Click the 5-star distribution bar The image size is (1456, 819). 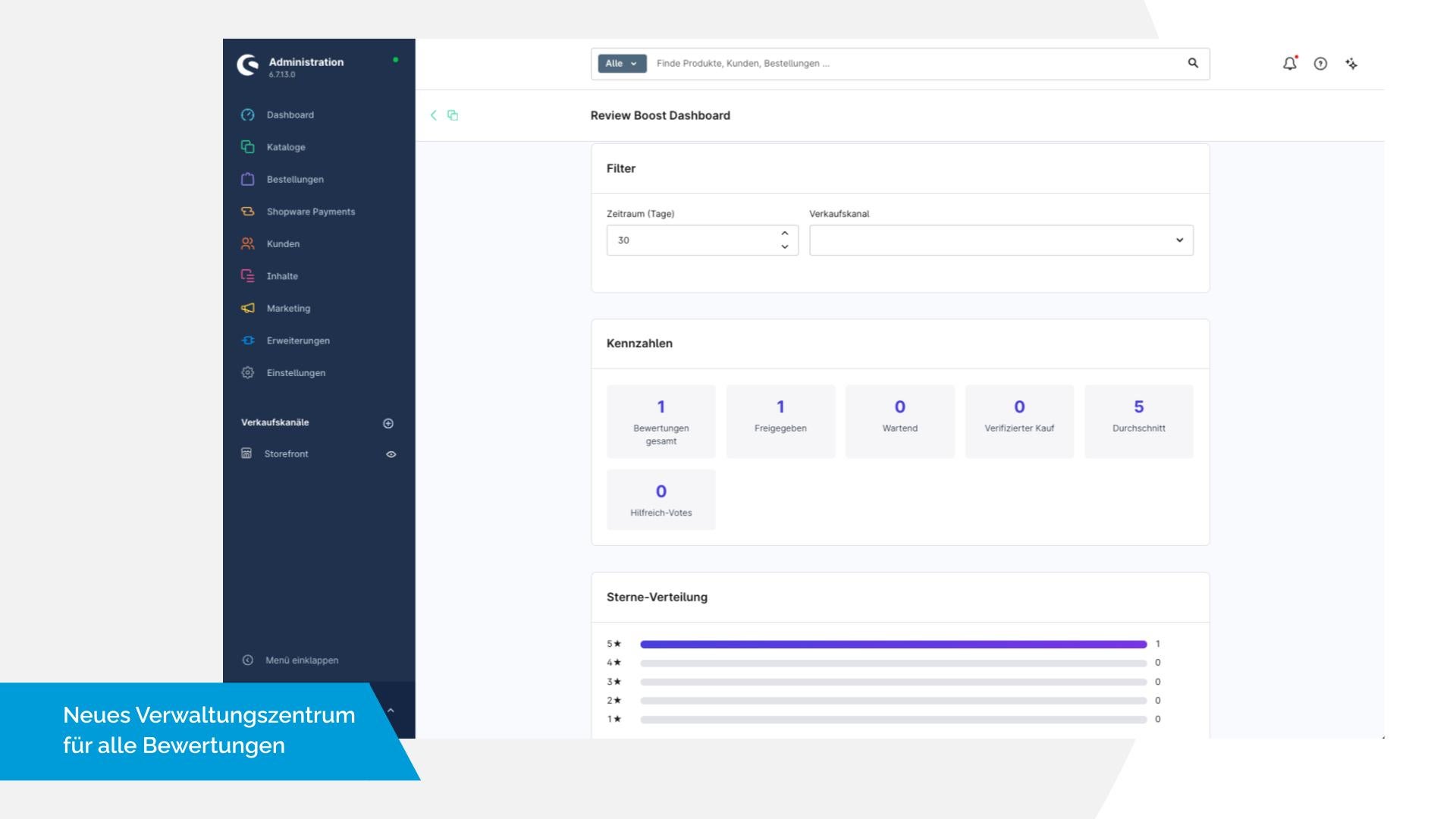click(x=893, y=645)
